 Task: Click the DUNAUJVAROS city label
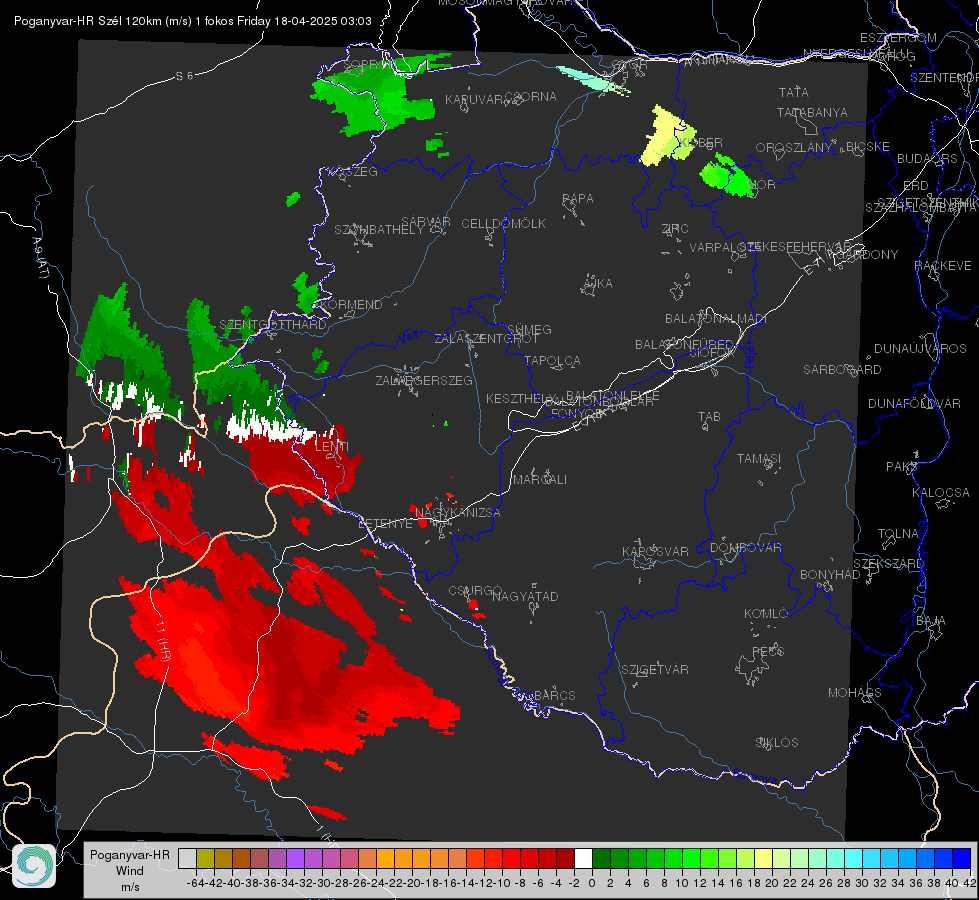[920, 349]
